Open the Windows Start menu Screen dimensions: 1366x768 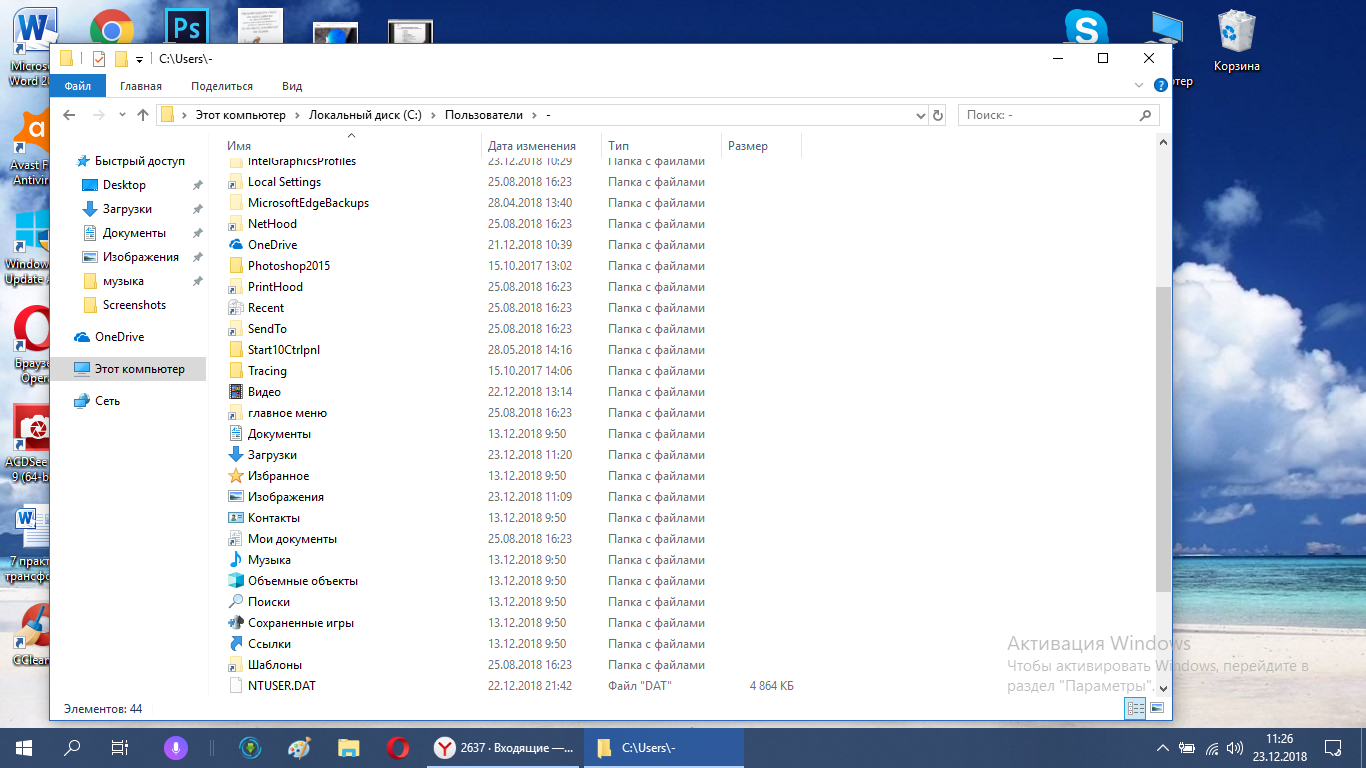point(24,748)
